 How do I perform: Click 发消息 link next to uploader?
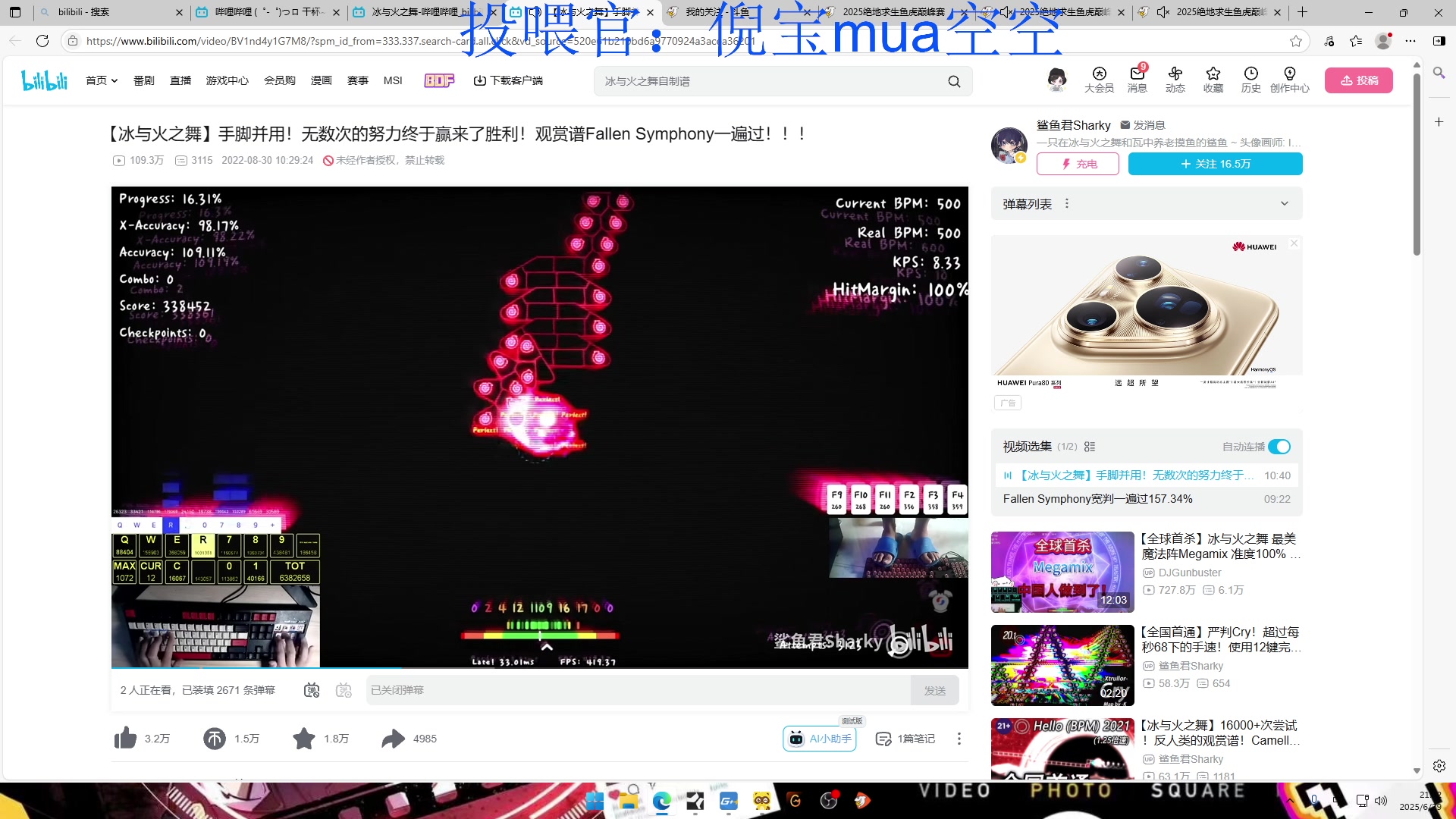[1143, 125]
